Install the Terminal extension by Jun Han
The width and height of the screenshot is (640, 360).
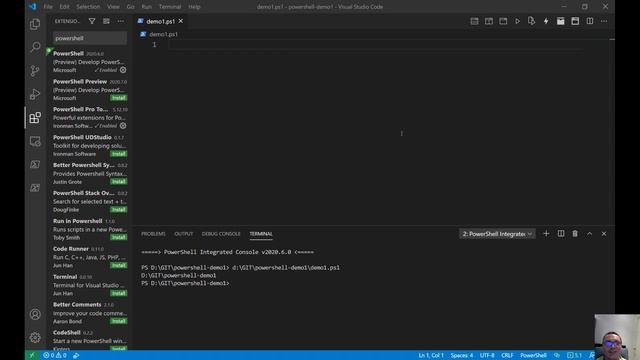(x=119, y=293)
